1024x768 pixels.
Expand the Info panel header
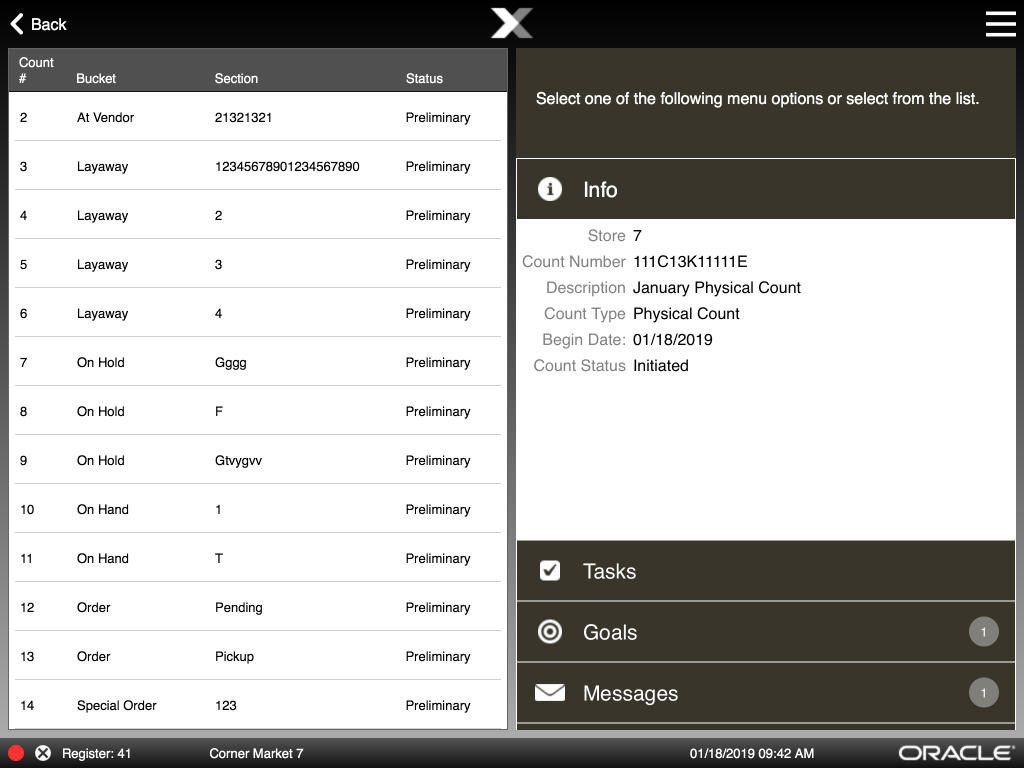pos(765,189)
